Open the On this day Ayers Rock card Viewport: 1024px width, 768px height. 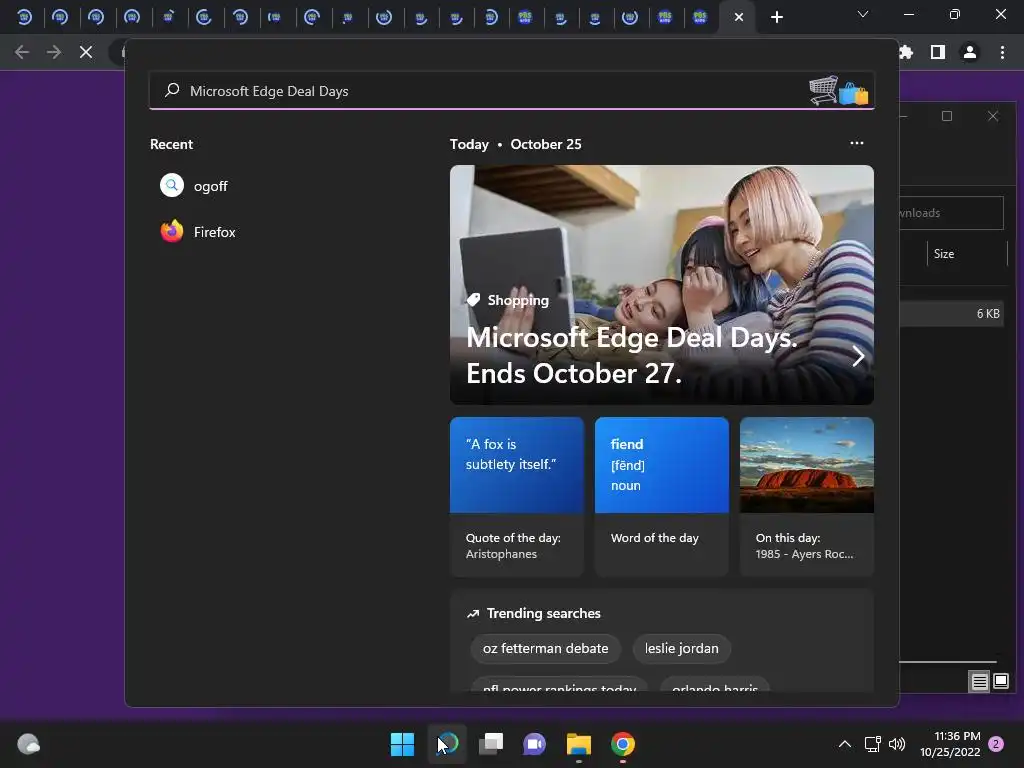coord(807,497)
